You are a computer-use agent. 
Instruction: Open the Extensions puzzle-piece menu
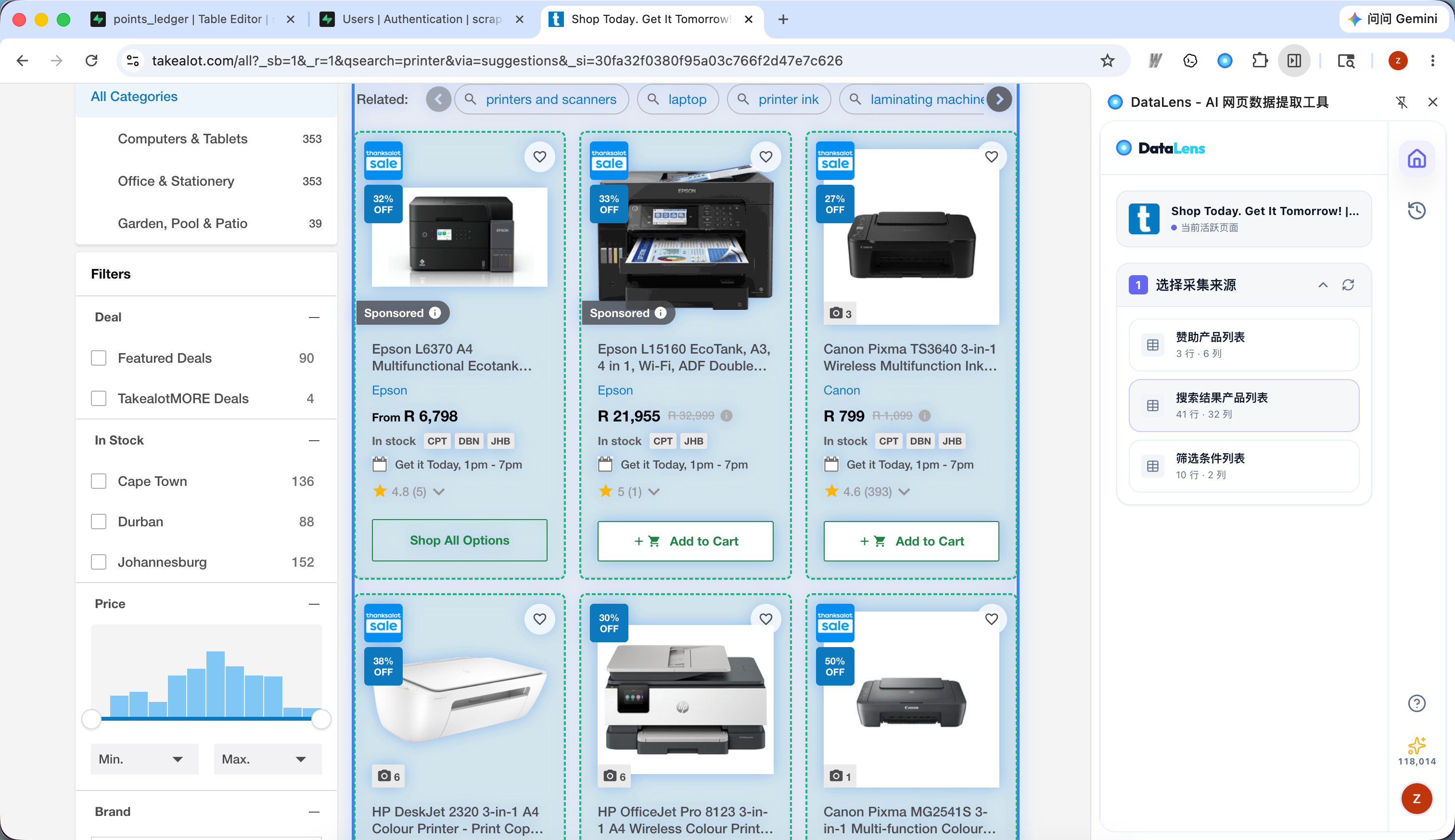(x=1260, y=61)
